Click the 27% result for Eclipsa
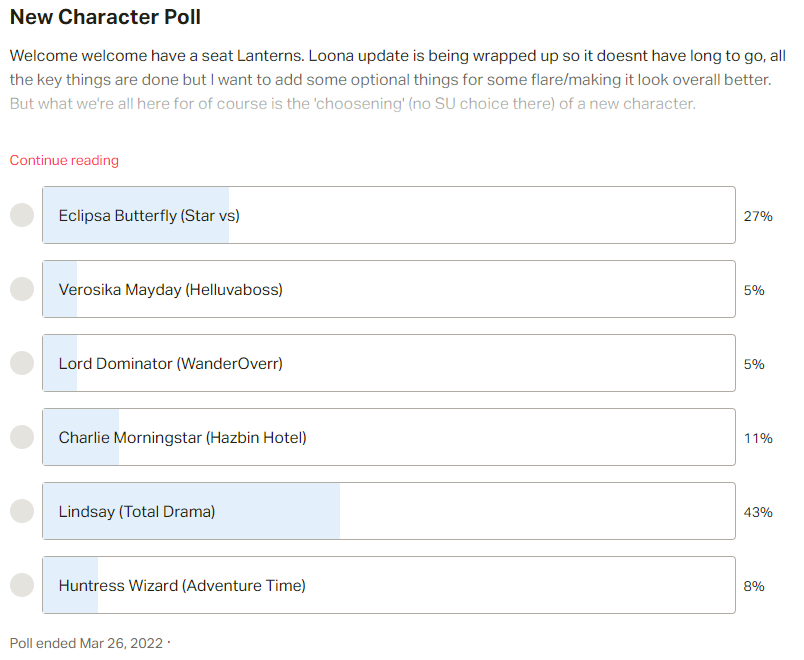This screenshot has width=804, height=660. (758, 216)
